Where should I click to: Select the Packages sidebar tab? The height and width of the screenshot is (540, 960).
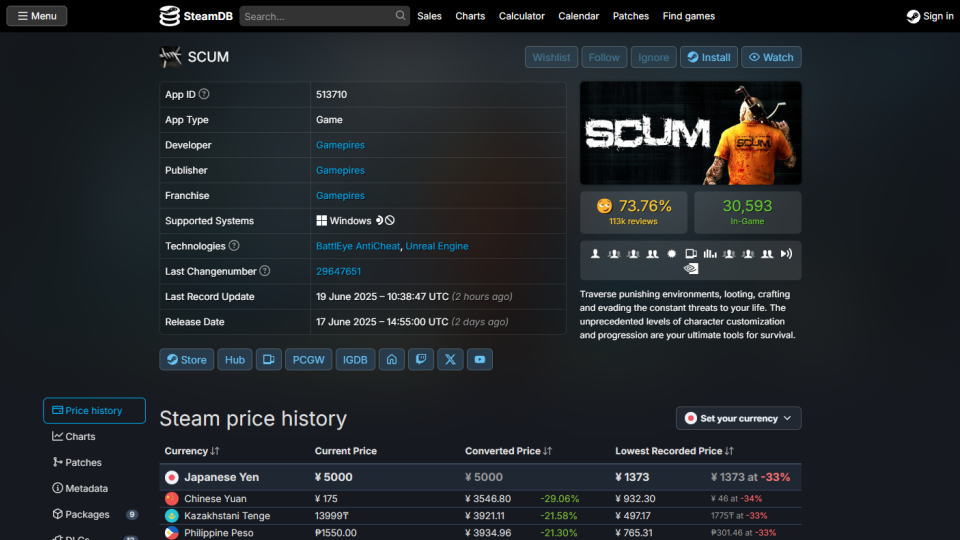[x=94, y=514]
